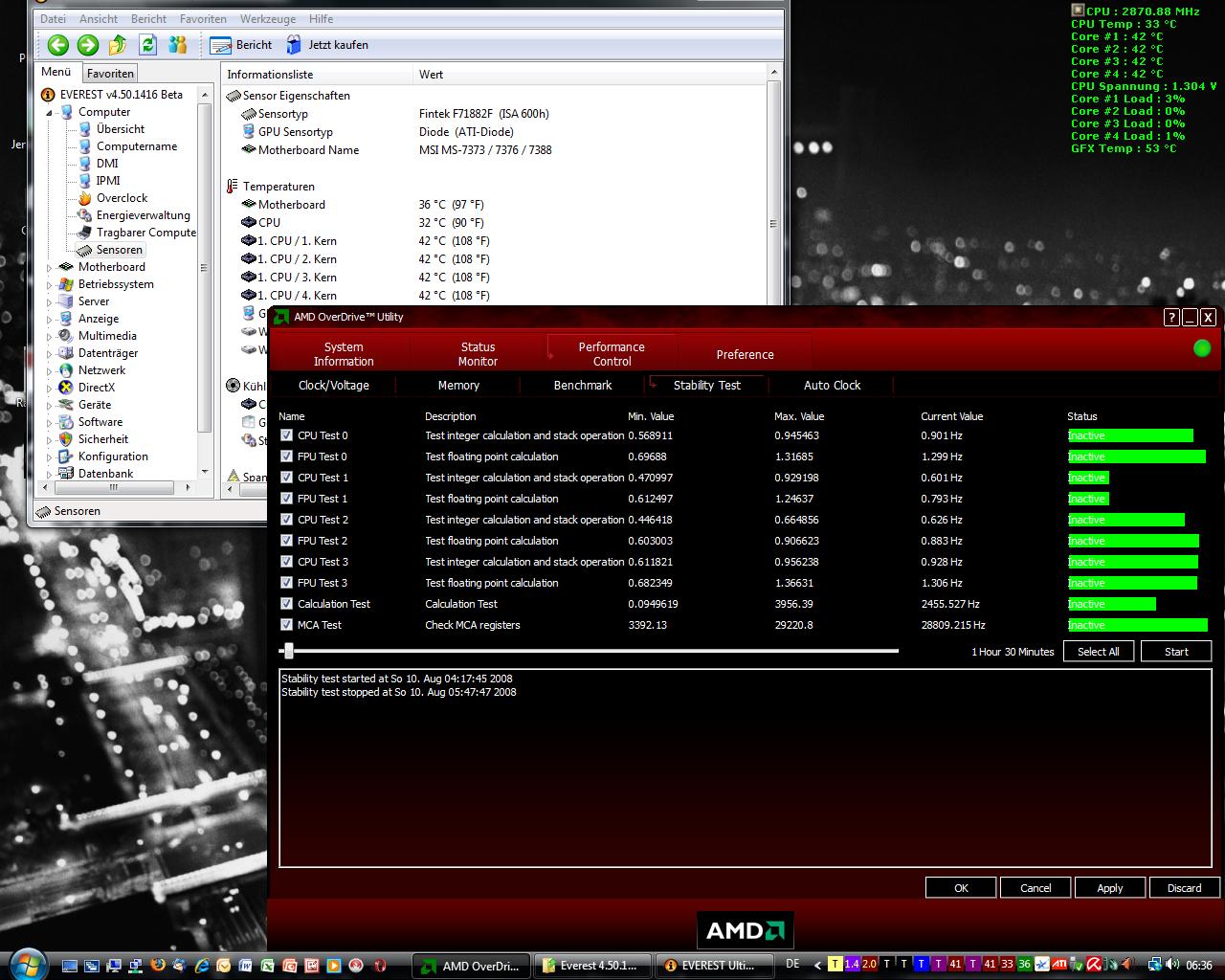This screenshot has width=1225, height=980.
Task: Open the Status Monitor tab
Action: click(478, 354)
